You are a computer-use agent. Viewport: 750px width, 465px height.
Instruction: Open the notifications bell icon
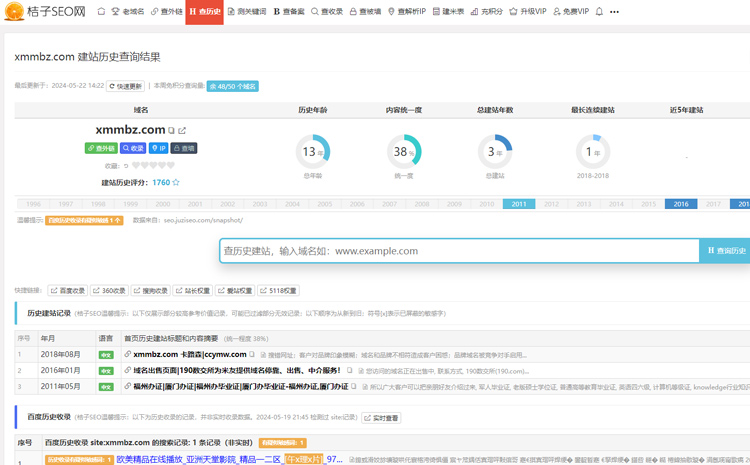pos(599,11)
